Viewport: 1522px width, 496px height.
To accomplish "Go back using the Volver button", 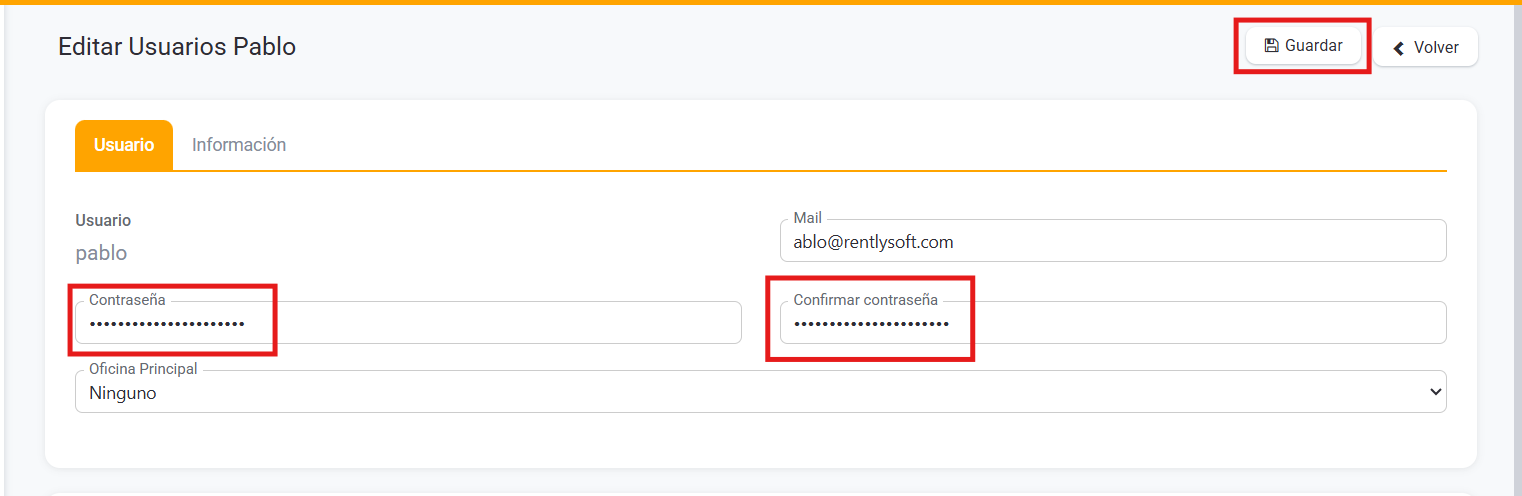I will [x=1425, y=47].
